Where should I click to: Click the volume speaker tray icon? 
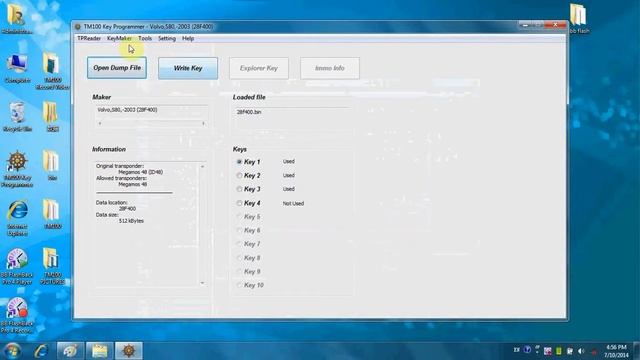581,351
